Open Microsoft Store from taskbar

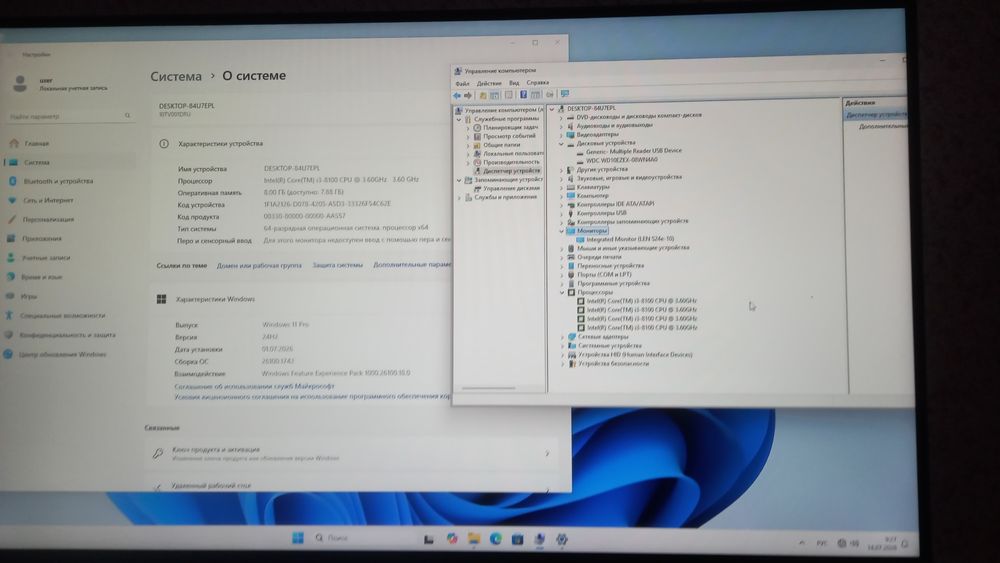[517, 539]
